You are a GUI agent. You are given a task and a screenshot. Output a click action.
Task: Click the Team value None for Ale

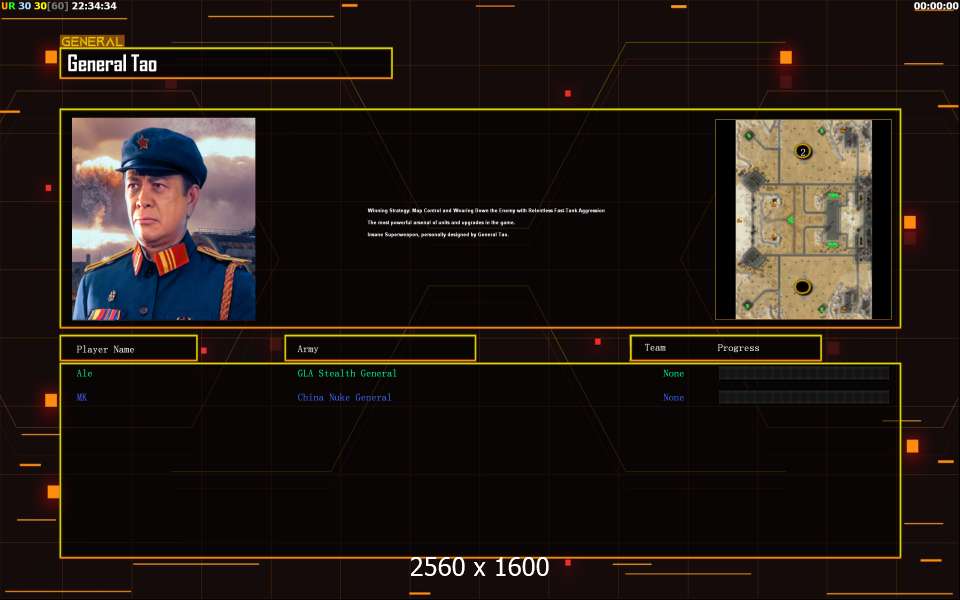(673, 373)
